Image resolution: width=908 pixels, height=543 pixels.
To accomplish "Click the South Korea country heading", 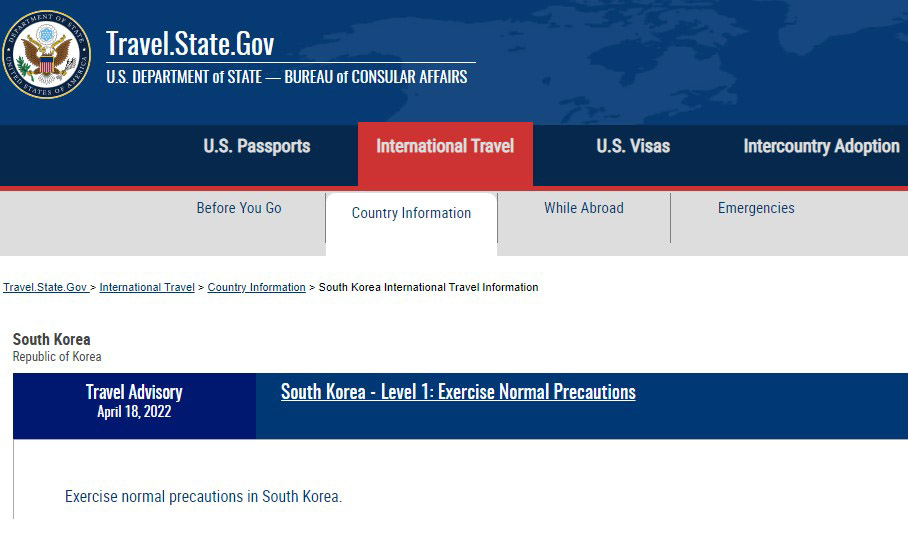I will 52,339.
